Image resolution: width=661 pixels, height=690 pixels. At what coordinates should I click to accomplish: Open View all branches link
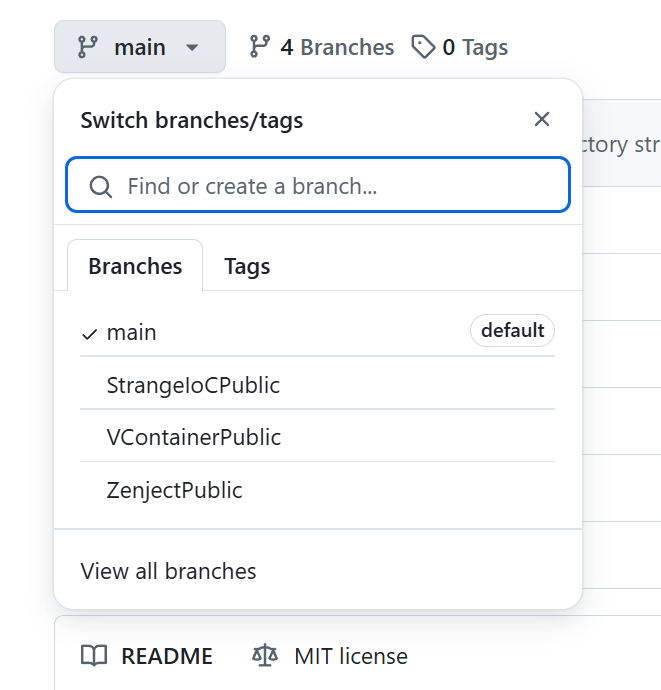(168, 571)
